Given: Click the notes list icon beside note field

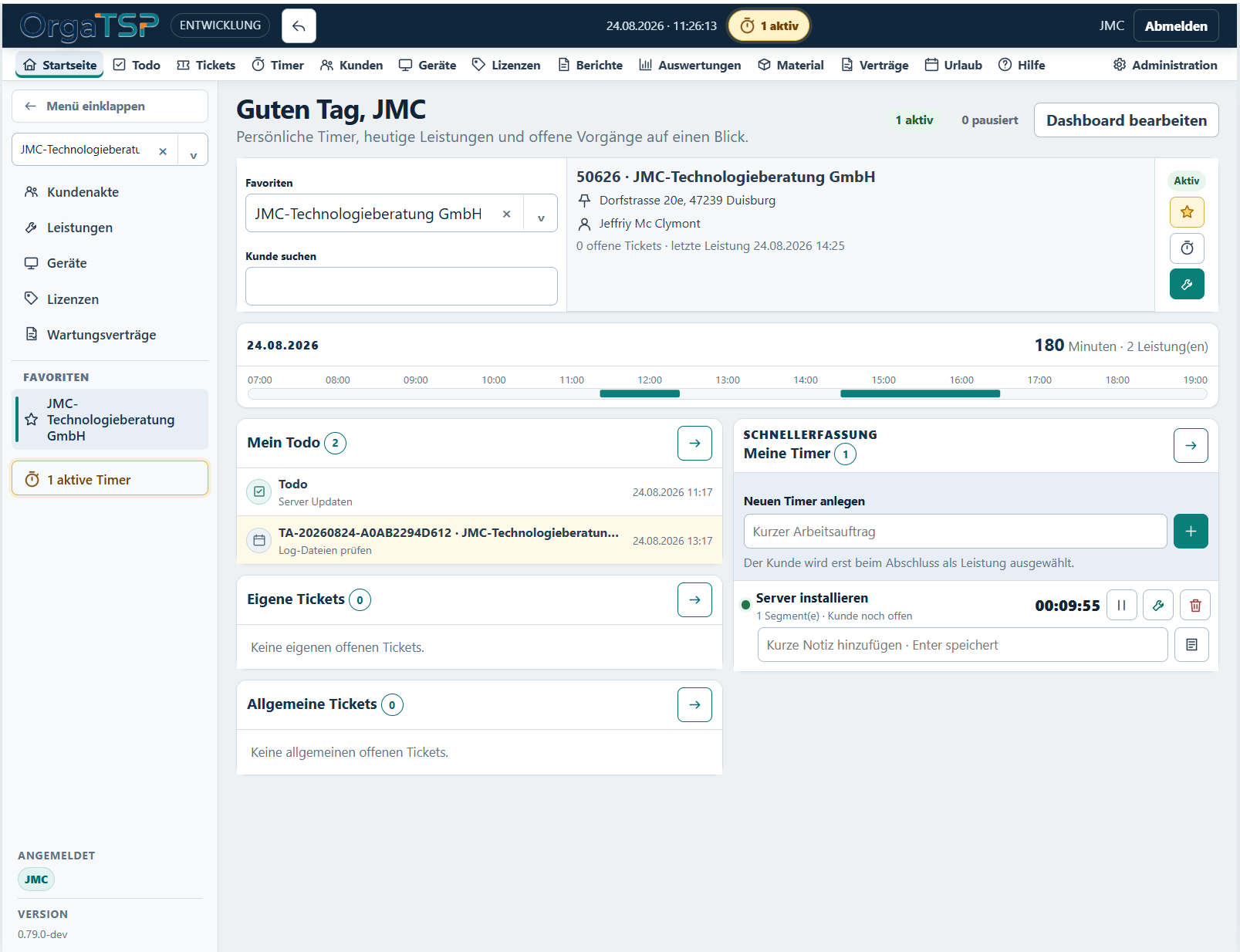Looking at the screenshot, I should coord(1191,645).
